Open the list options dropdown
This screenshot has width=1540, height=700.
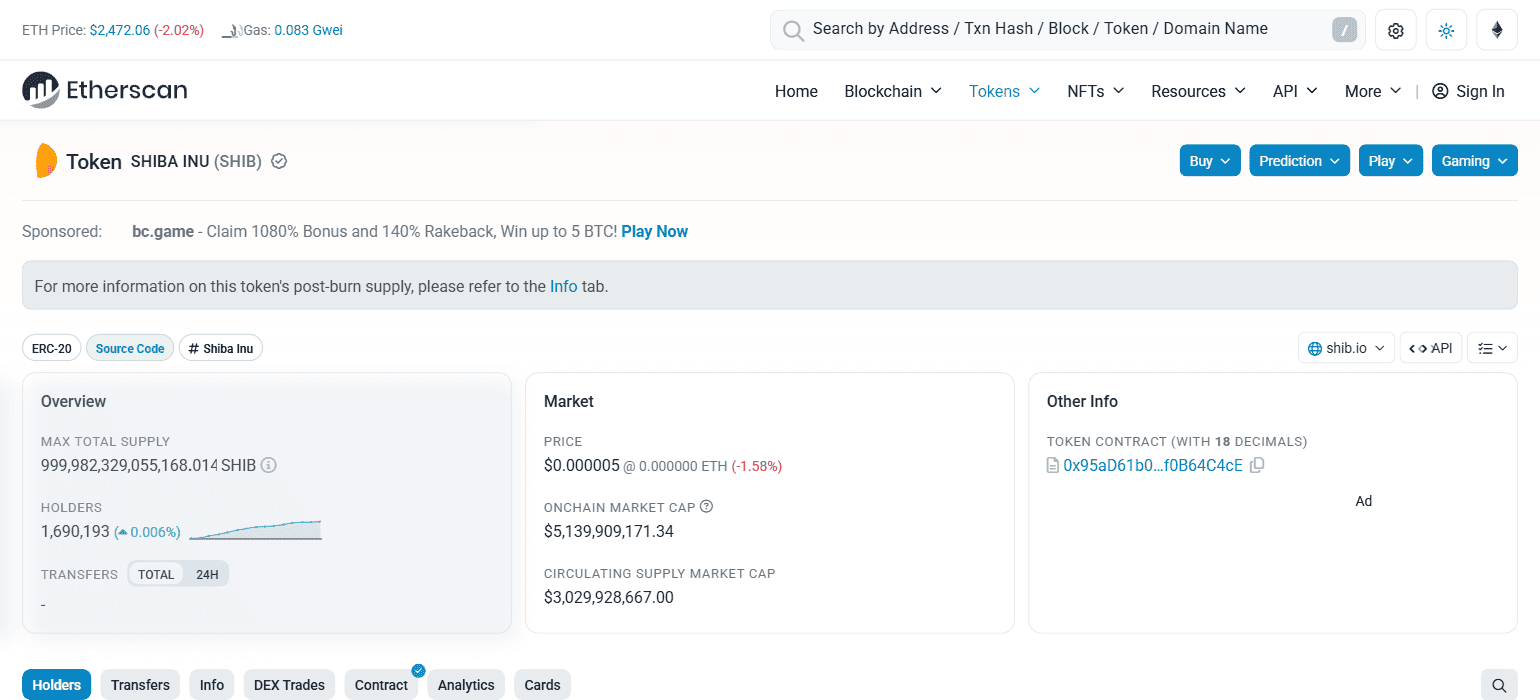tap(1492, 348)
